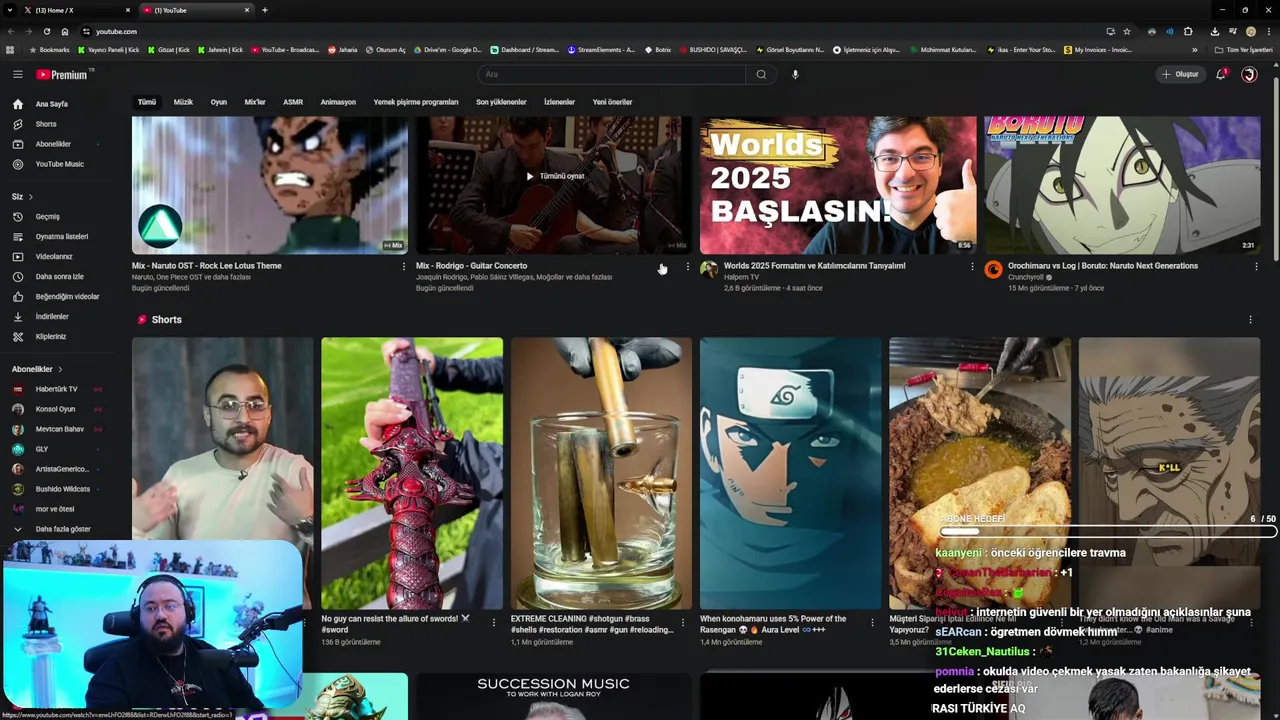Open the YouTube hamburger guide menu
Screen dimensions: 1280x720
17,74
